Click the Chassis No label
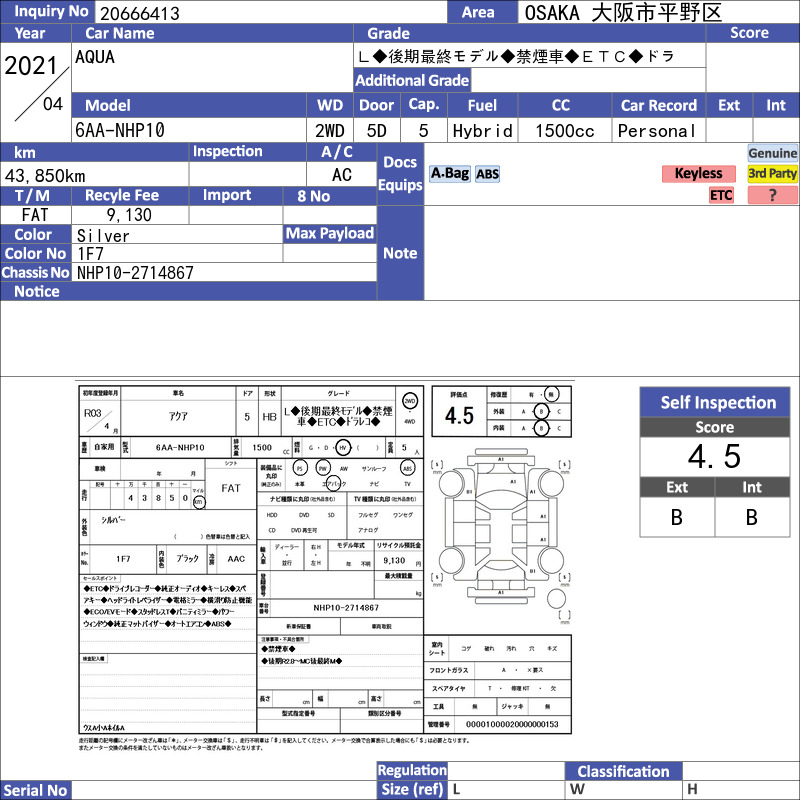800x800 pixels. coord(35,272)
